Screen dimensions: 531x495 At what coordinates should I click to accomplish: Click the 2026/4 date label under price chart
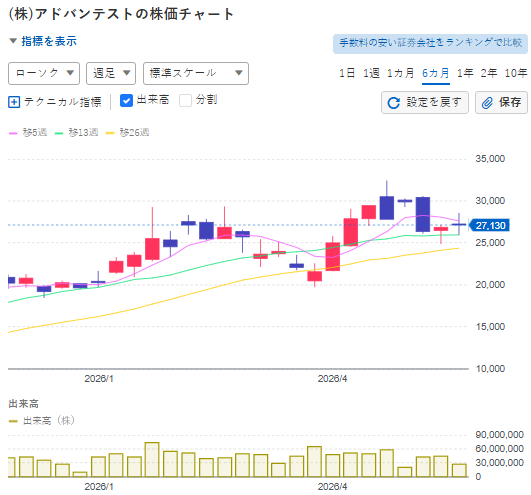pos(332,379)
